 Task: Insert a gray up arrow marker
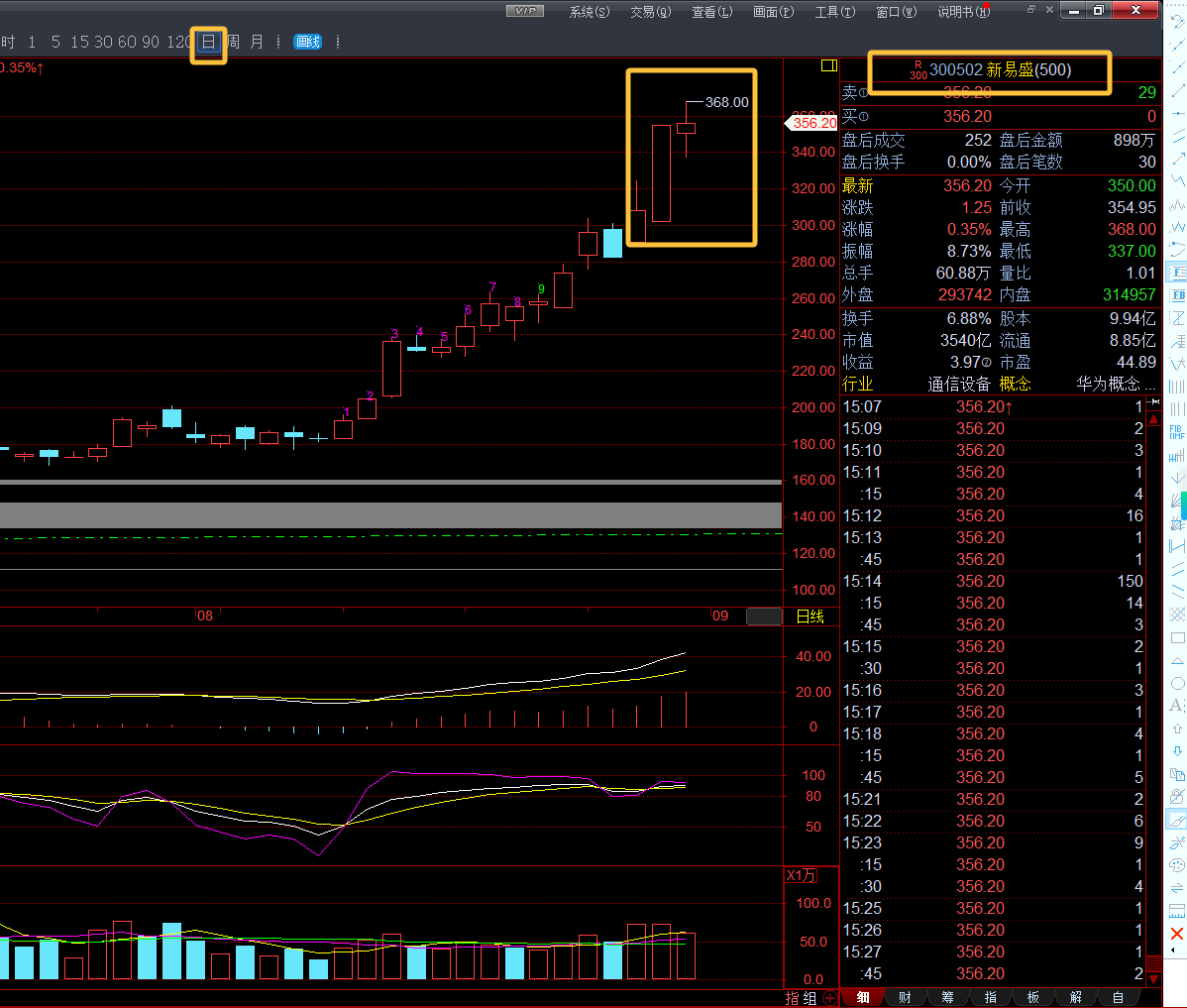tap(1177, 728)
